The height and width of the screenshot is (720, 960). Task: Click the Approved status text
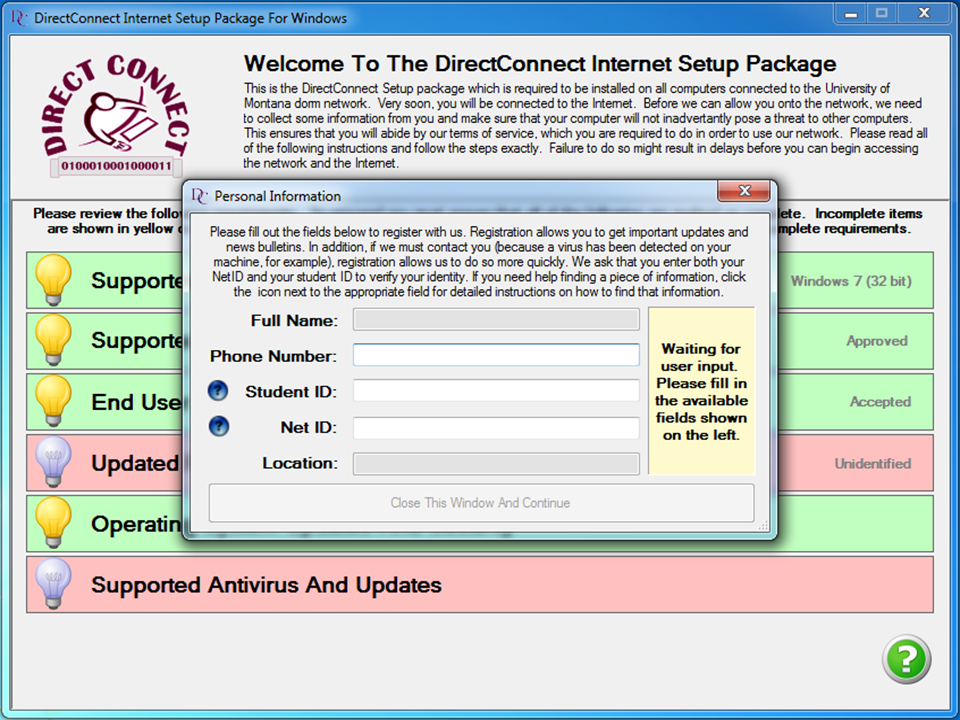(x=877, y=341)
